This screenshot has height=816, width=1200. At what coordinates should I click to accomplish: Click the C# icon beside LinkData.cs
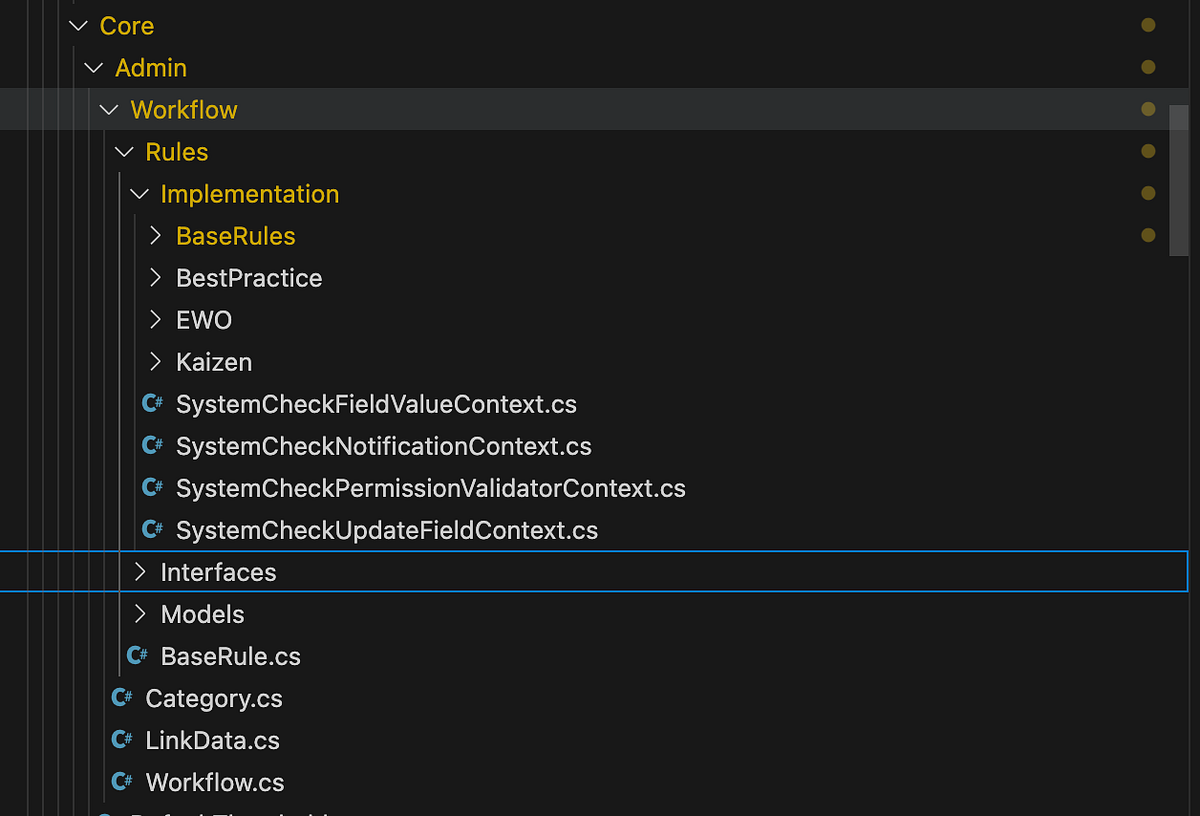[121, 739]
